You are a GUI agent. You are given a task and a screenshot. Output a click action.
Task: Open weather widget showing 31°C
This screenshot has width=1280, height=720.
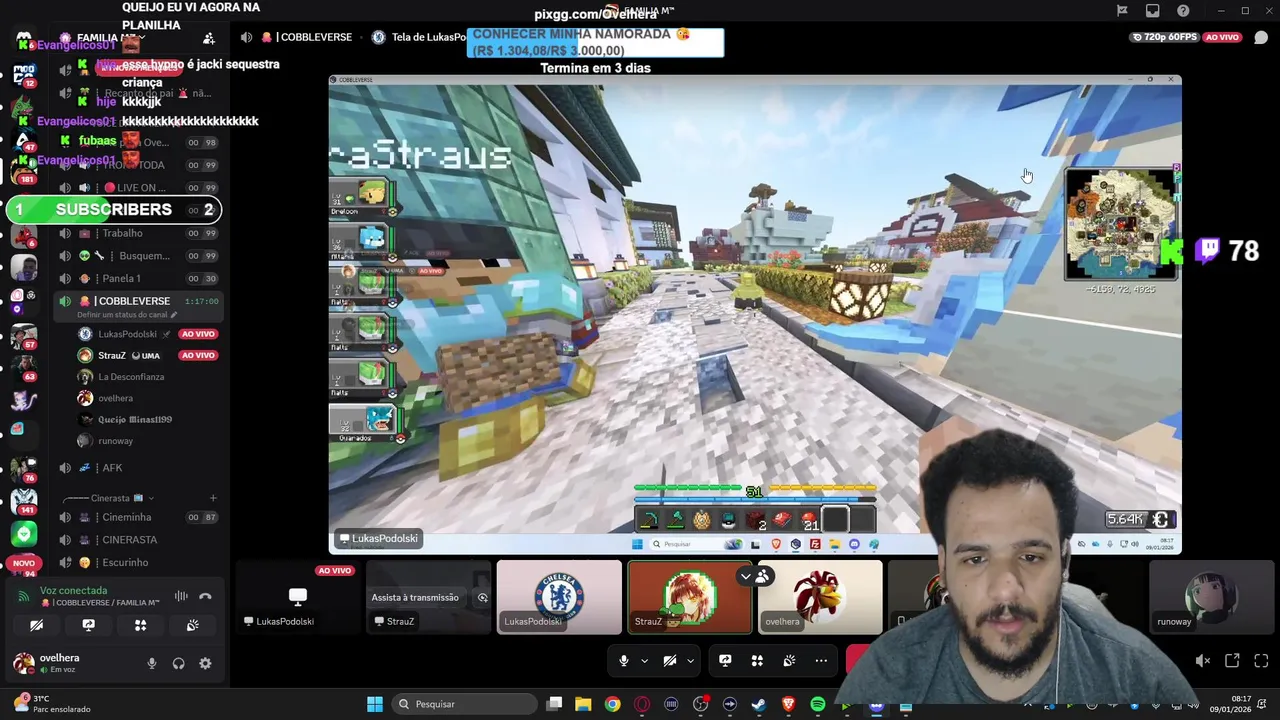(x=52, y=704)
